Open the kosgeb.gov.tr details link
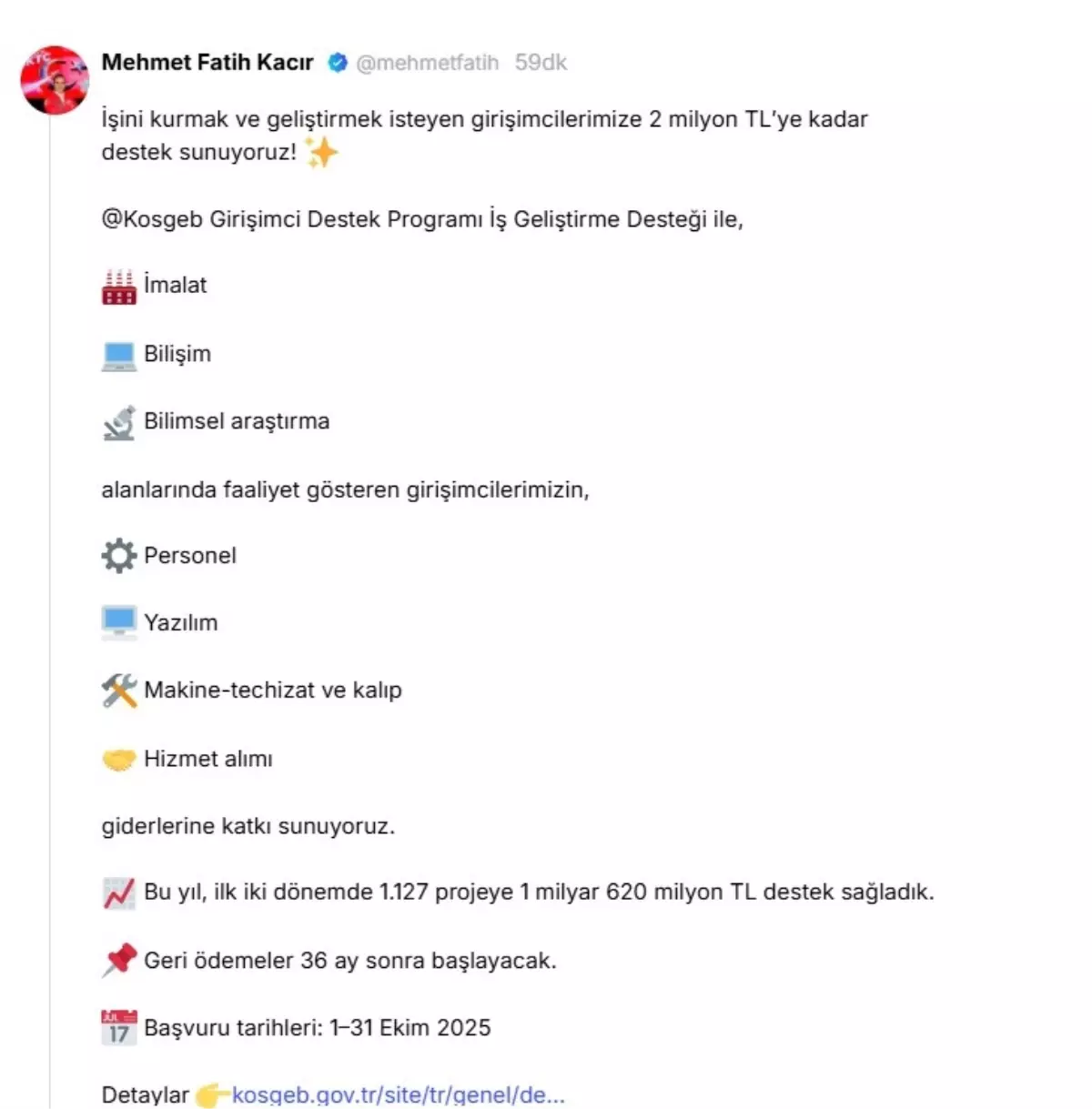 [399, 1094]
